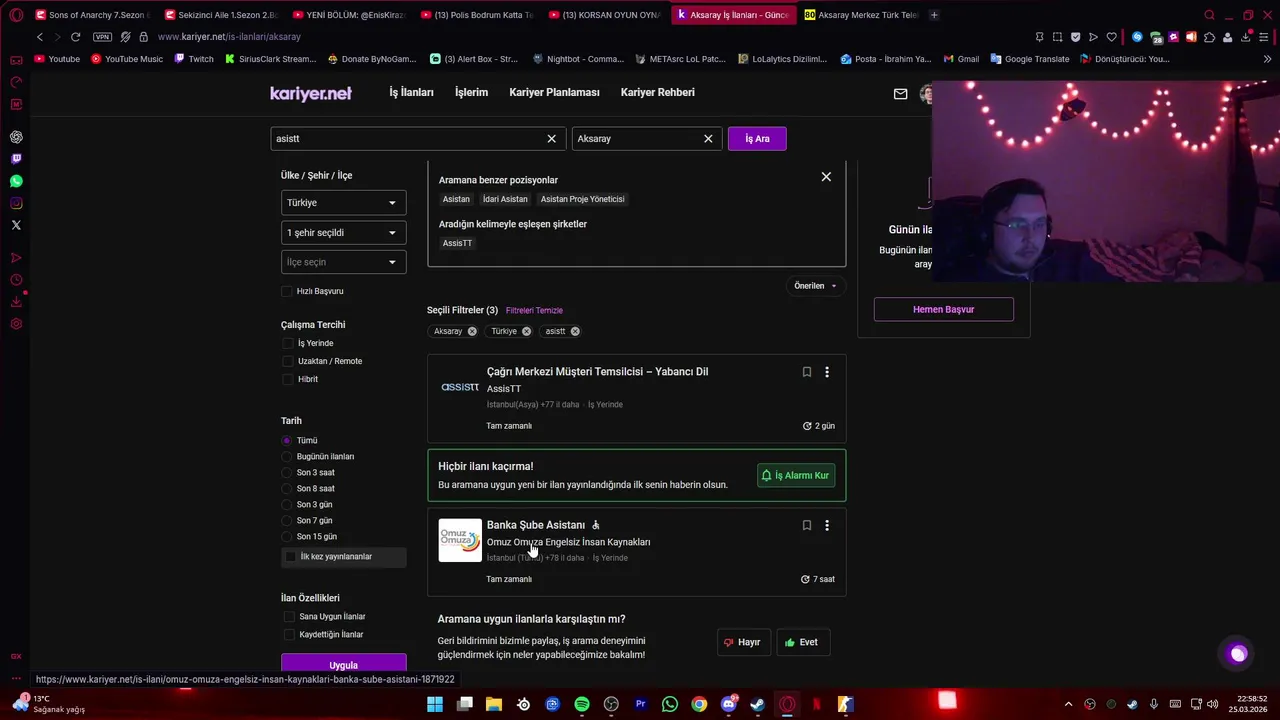1280x720 pixels.
Task: Open the messages envelope icon
Action: click(900, 93)
